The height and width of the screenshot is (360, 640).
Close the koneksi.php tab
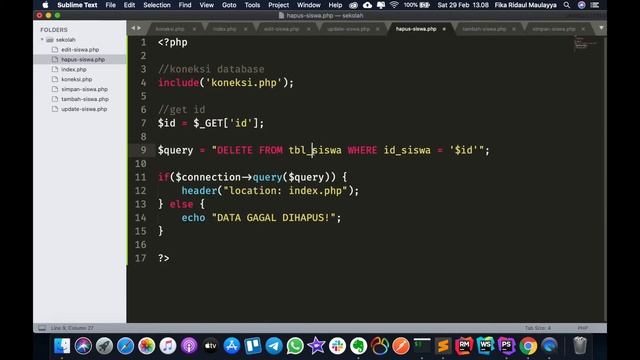click(194, 29)
